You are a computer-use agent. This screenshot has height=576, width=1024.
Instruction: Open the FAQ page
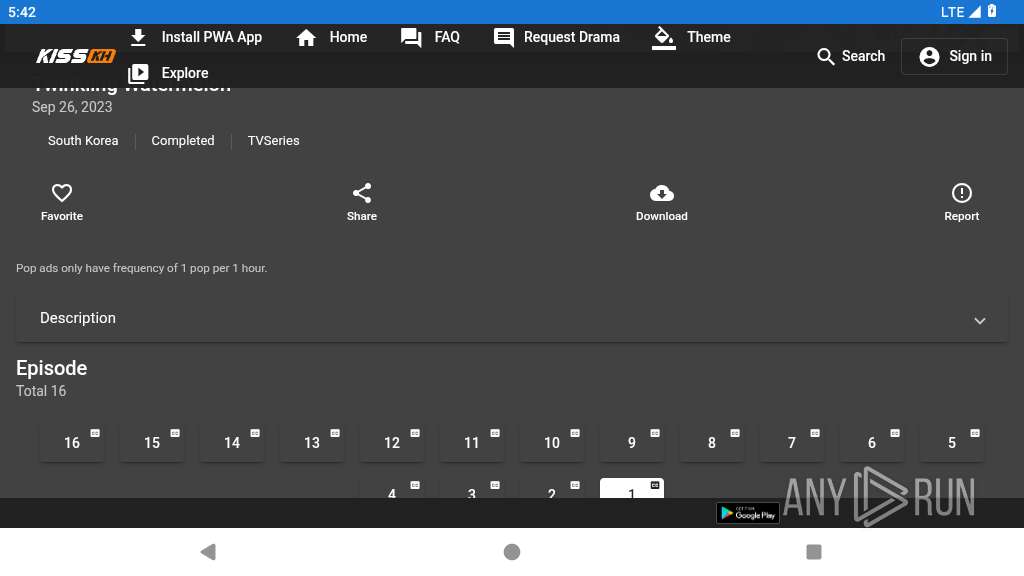[430, 37]
